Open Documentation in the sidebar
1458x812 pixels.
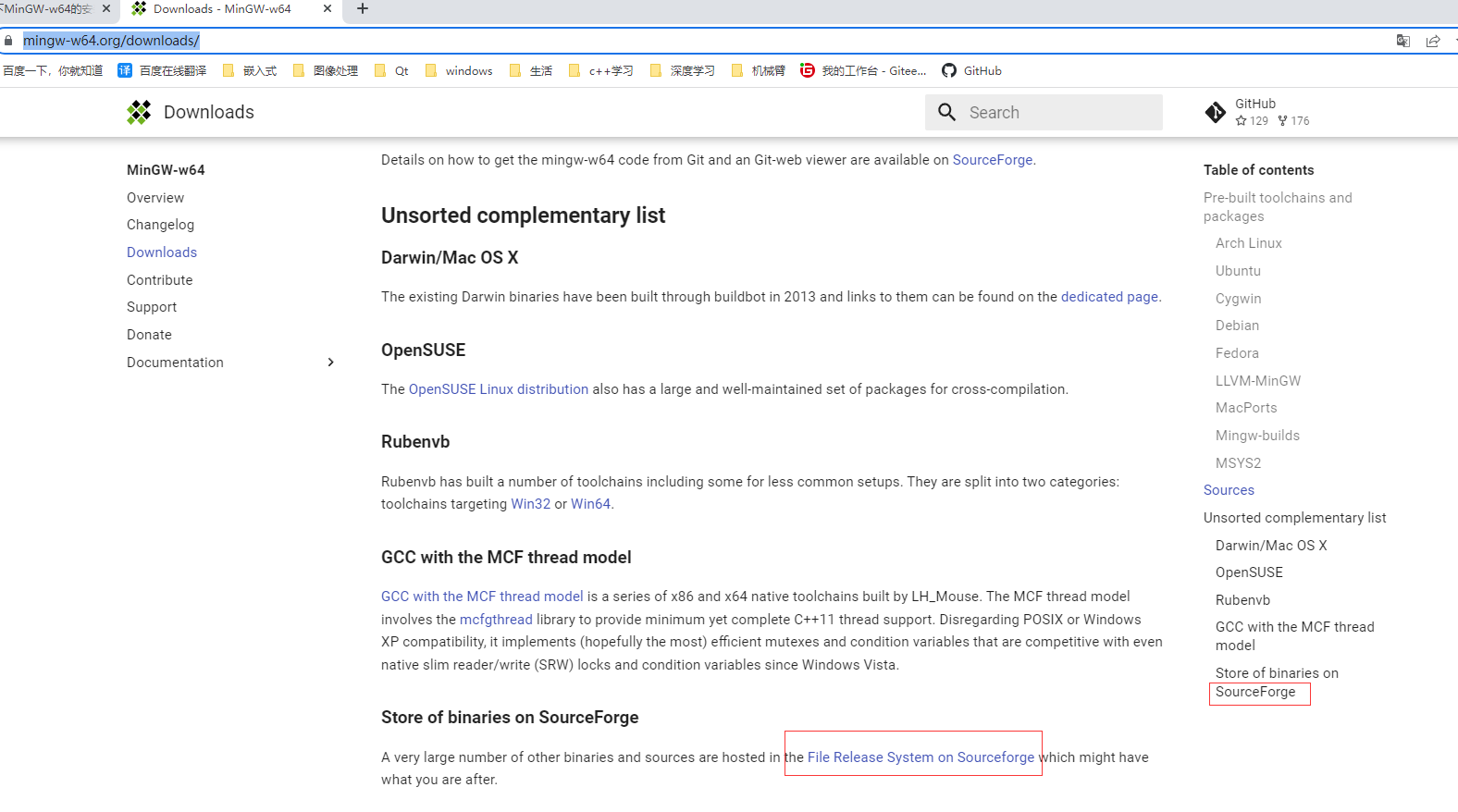coord(175,363)
